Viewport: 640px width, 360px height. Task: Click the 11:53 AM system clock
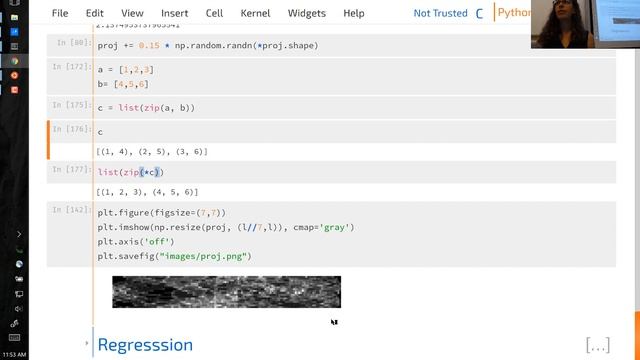(14, 354)
